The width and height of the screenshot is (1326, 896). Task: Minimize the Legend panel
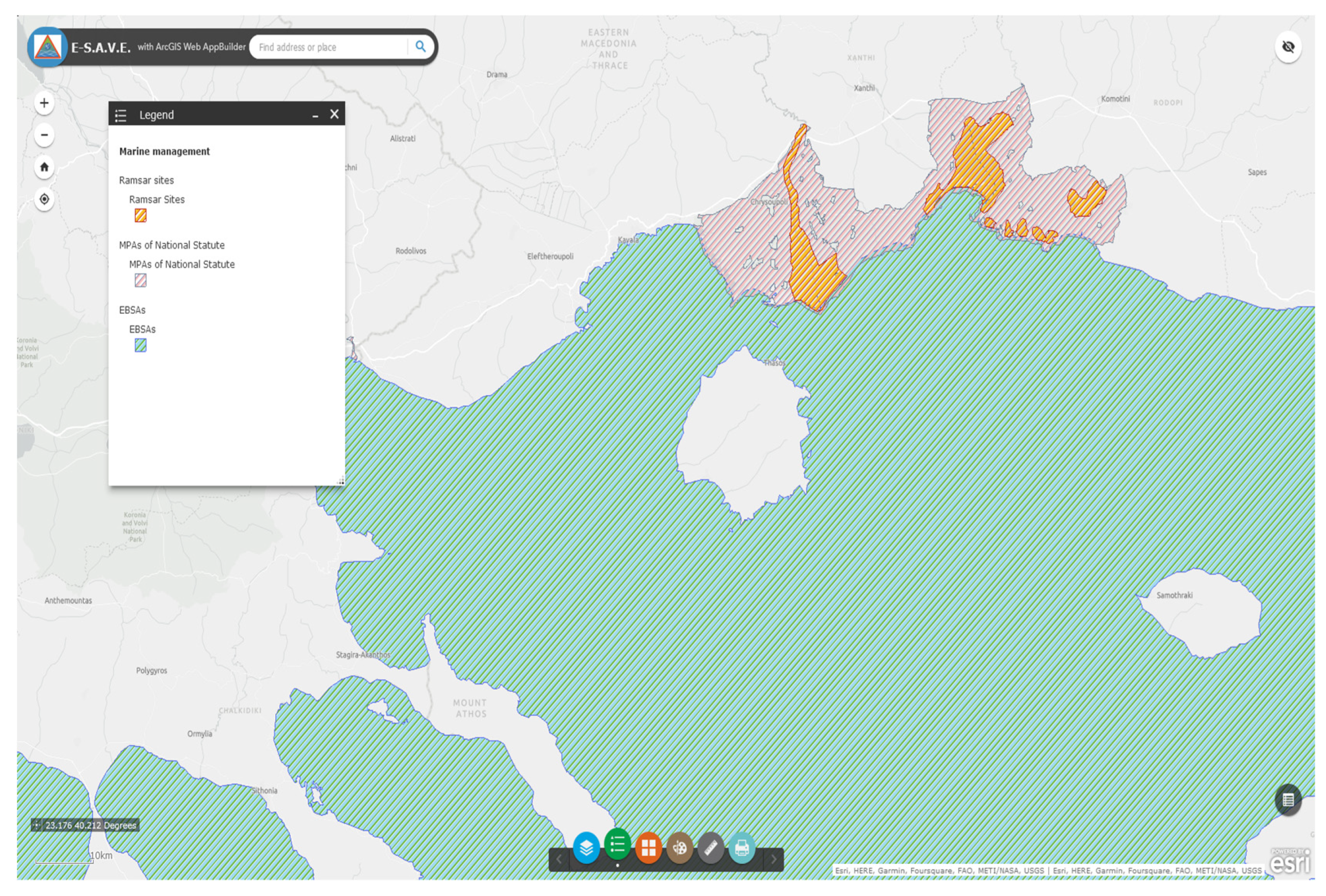coord(315,115)
